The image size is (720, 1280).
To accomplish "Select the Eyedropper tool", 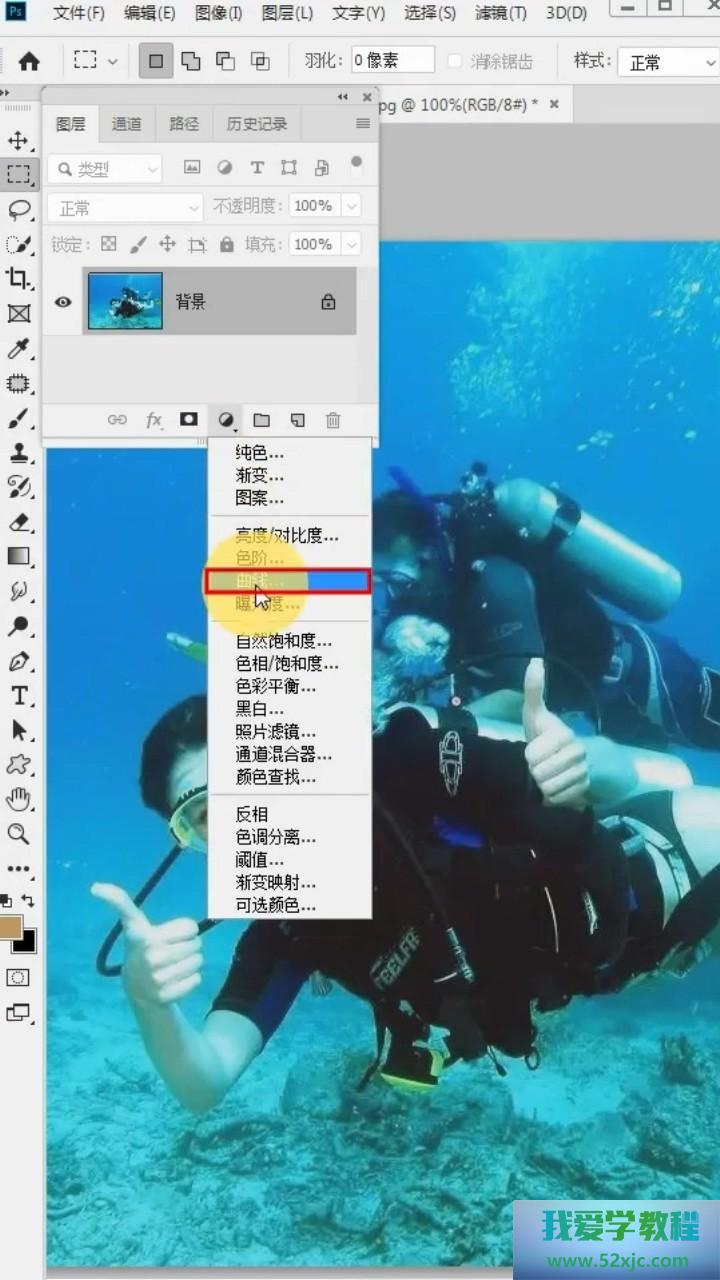I will point(18,348).
